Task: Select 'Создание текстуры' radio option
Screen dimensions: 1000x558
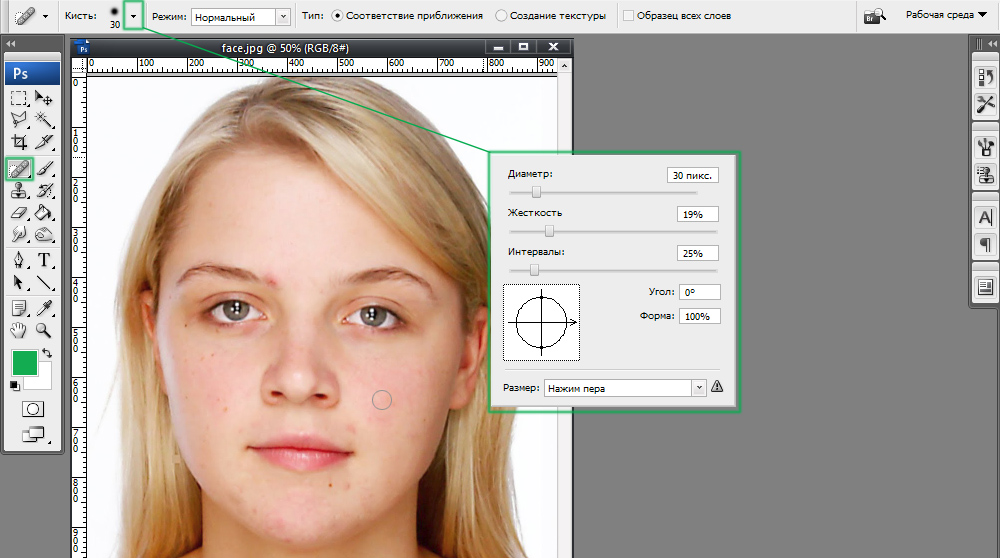Action: point(501,16)
